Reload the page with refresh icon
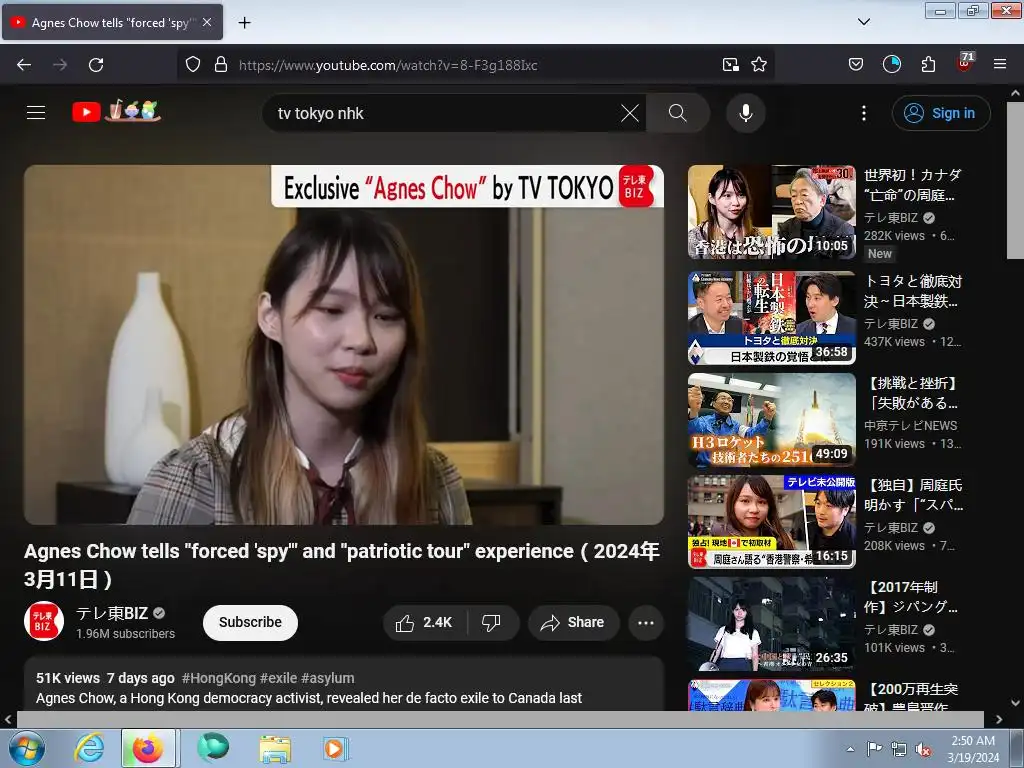 tap(96, 65)
